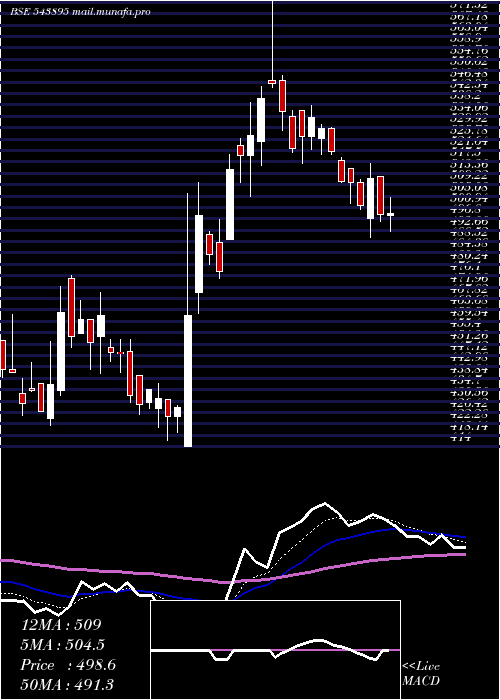The height and width of the screenshot is (700, 500).
Task: Click the <<Live MACD label
Action: (x=421, y=674)
